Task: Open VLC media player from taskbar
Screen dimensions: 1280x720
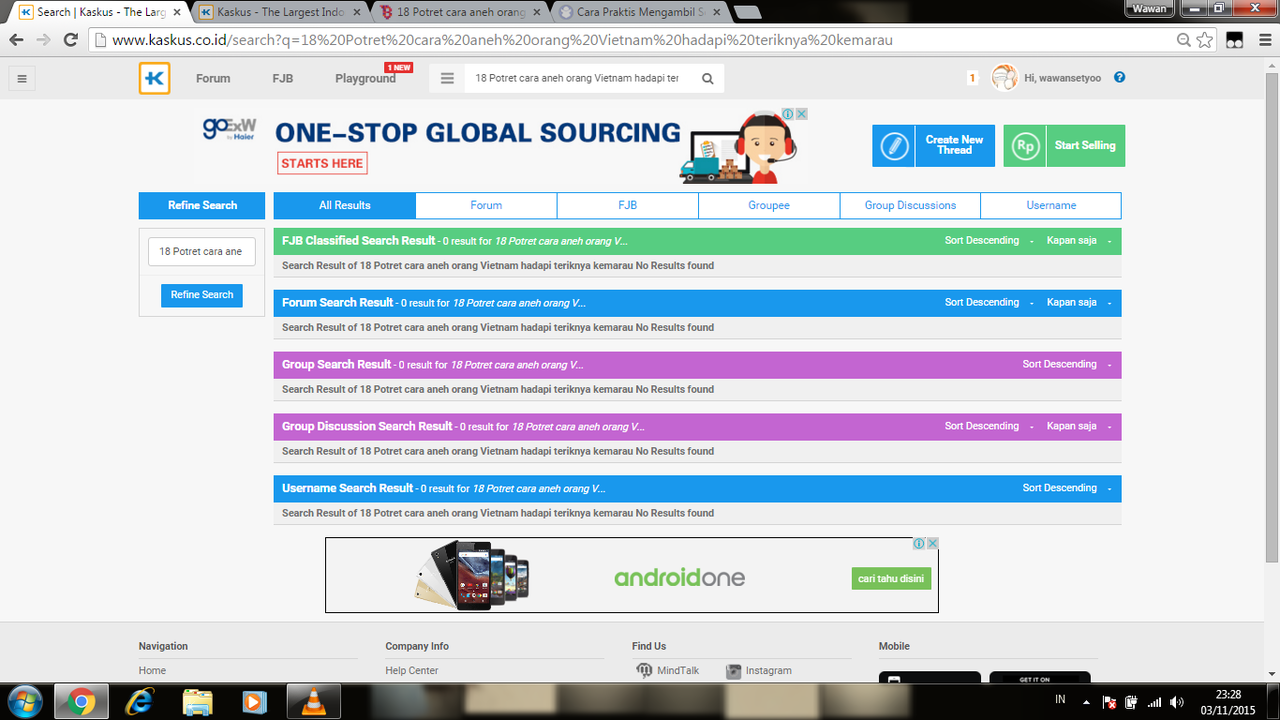Action: click(x=313, y=702)
